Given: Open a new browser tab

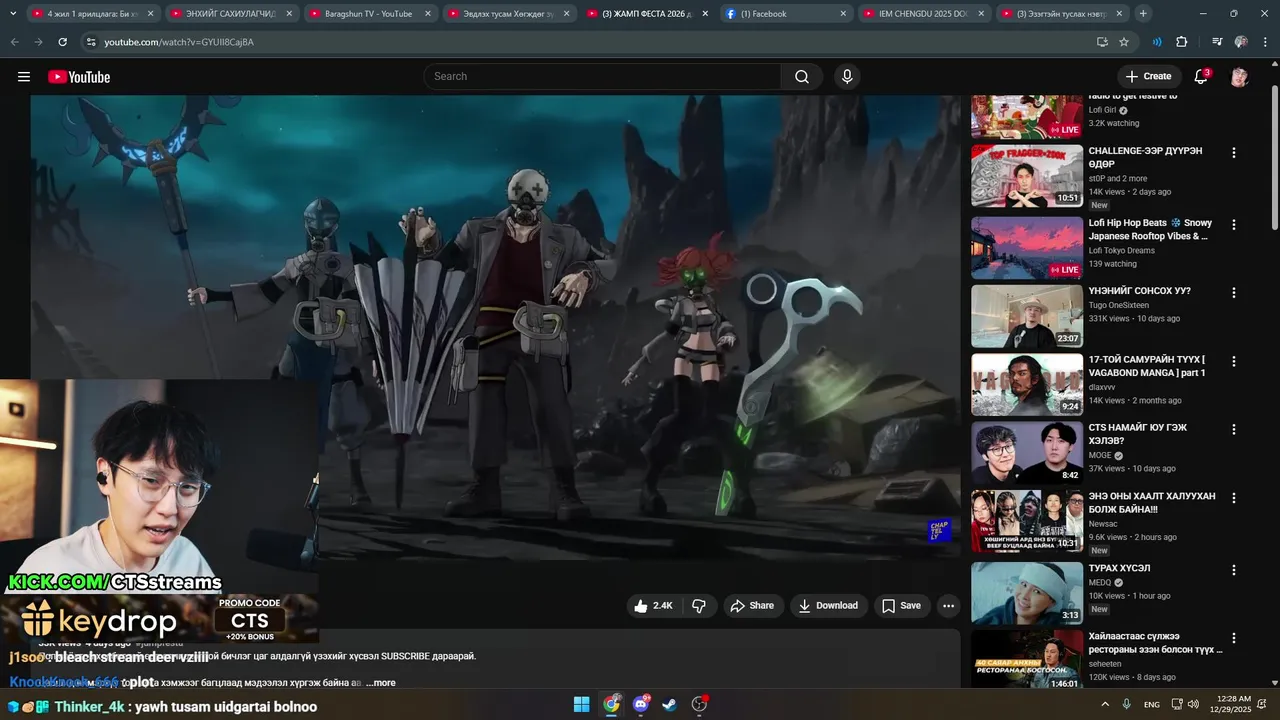Looking at the screenshot, I should pyautogui.click(x=1143, y=14).
